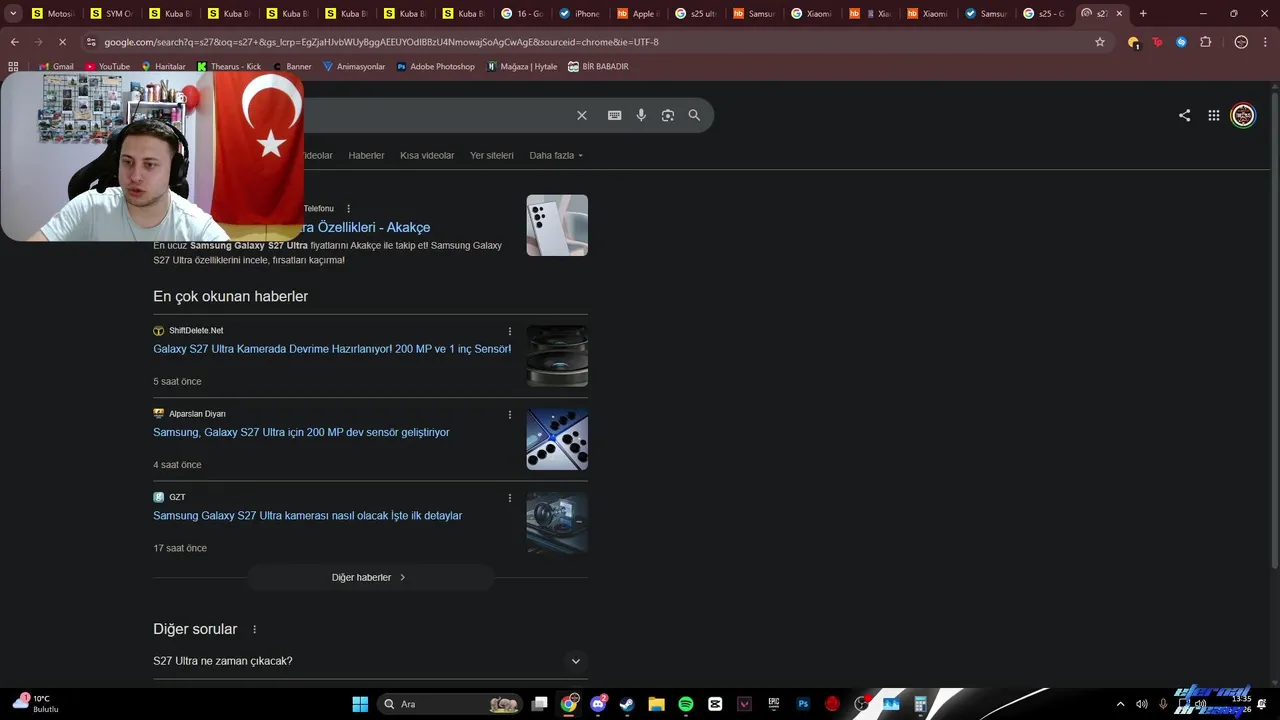Open the Chrome apps shortcut in bookmarks bar
The width and height of the screenshot is (1280, 720).
(13, 66)
